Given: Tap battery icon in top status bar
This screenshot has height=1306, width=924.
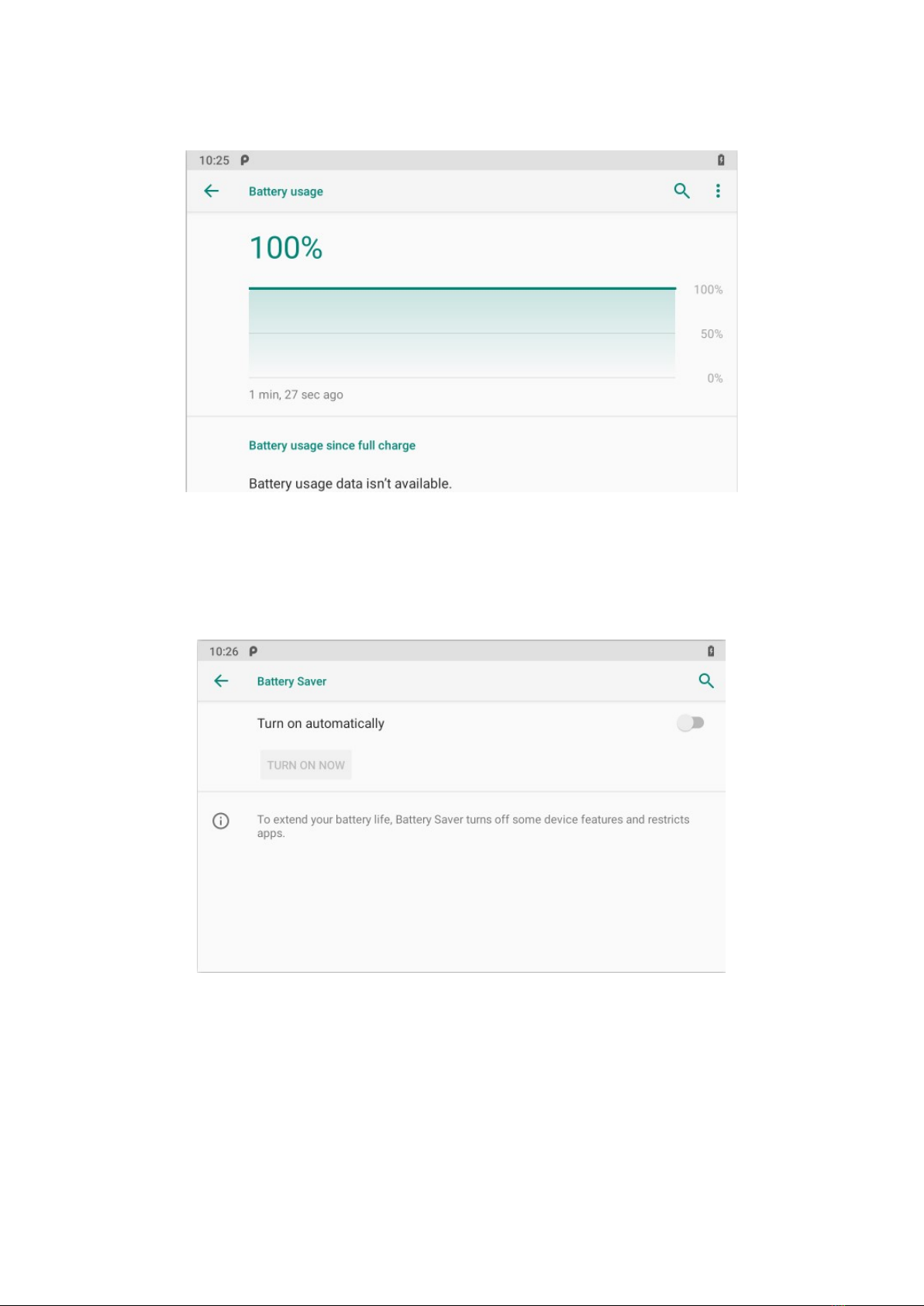Looking at the screenshot, I should point(721,160).
